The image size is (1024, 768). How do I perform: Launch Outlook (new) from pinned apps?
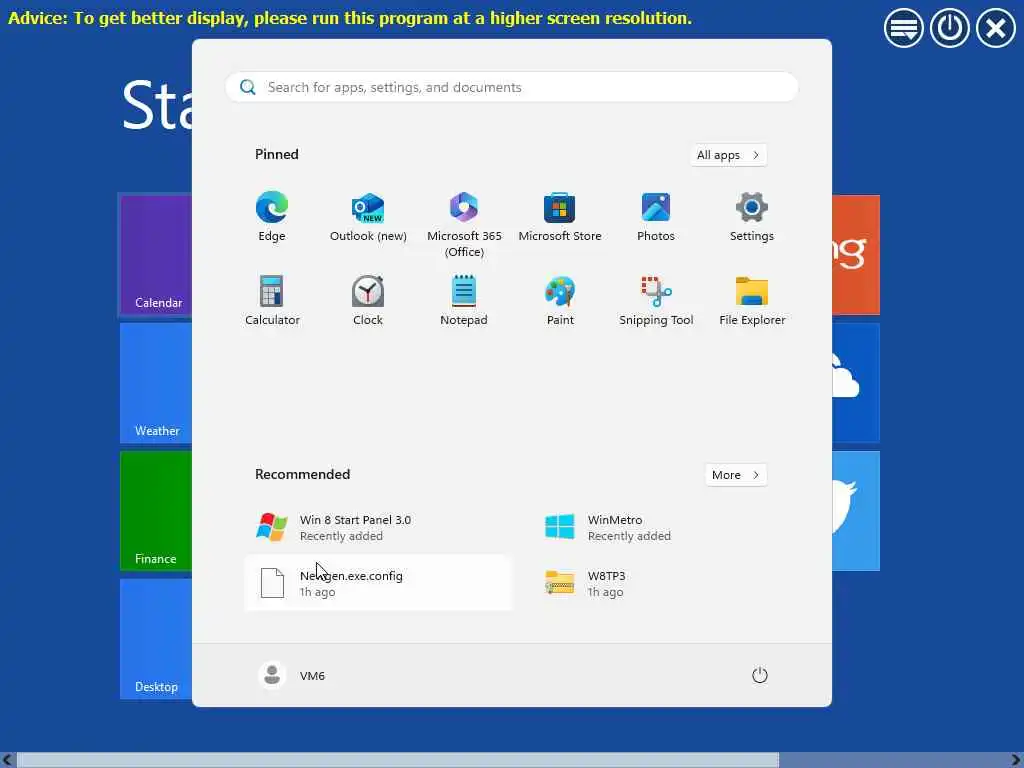(x=368, y=217)
